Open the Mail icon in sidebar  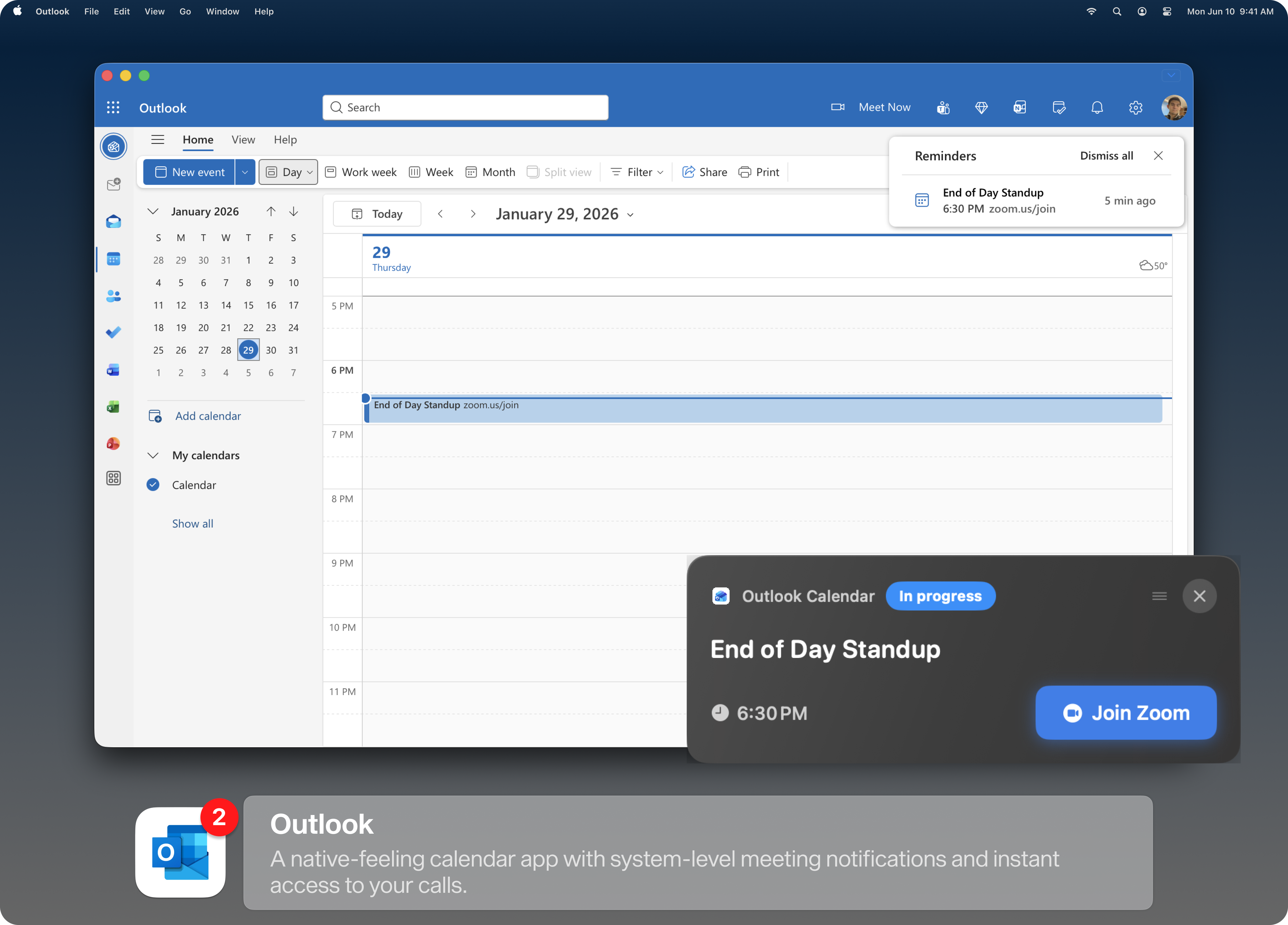click(x=114, y=221)
